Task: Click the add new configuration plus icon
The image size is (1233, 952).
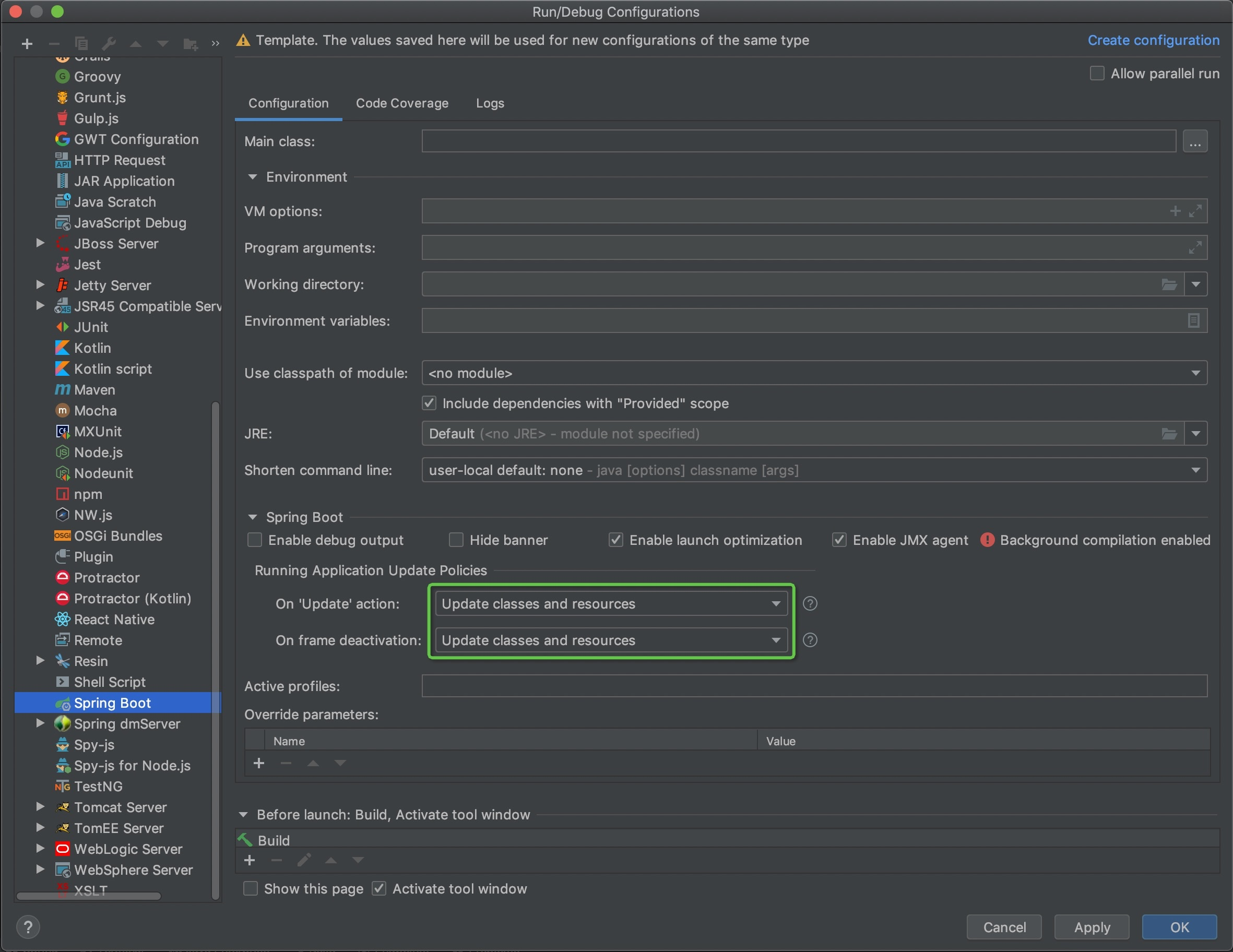Action: pyautogui.click(x=27, y=43)
